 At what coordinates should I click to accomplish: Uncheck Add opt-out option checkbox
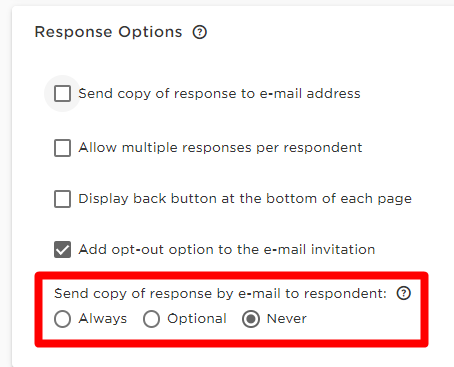point(62,250)
